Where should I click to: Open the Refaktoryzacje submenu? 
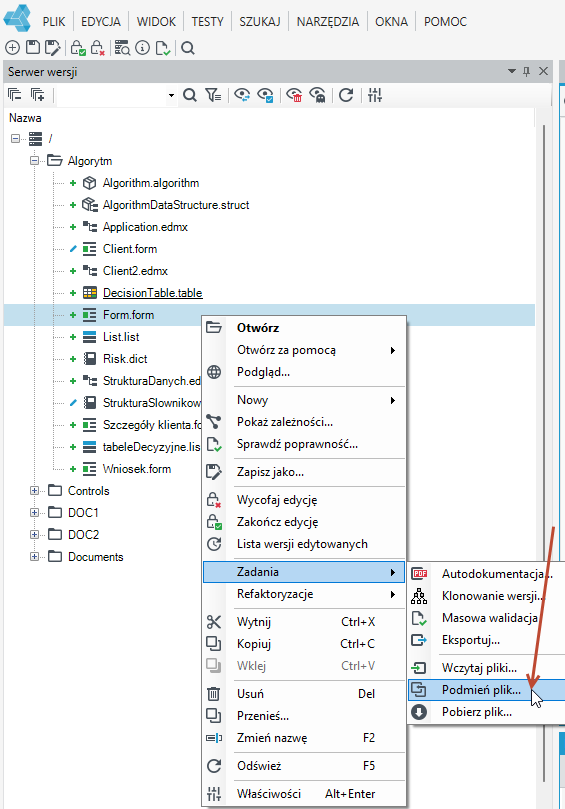click(x=304, y=594)
